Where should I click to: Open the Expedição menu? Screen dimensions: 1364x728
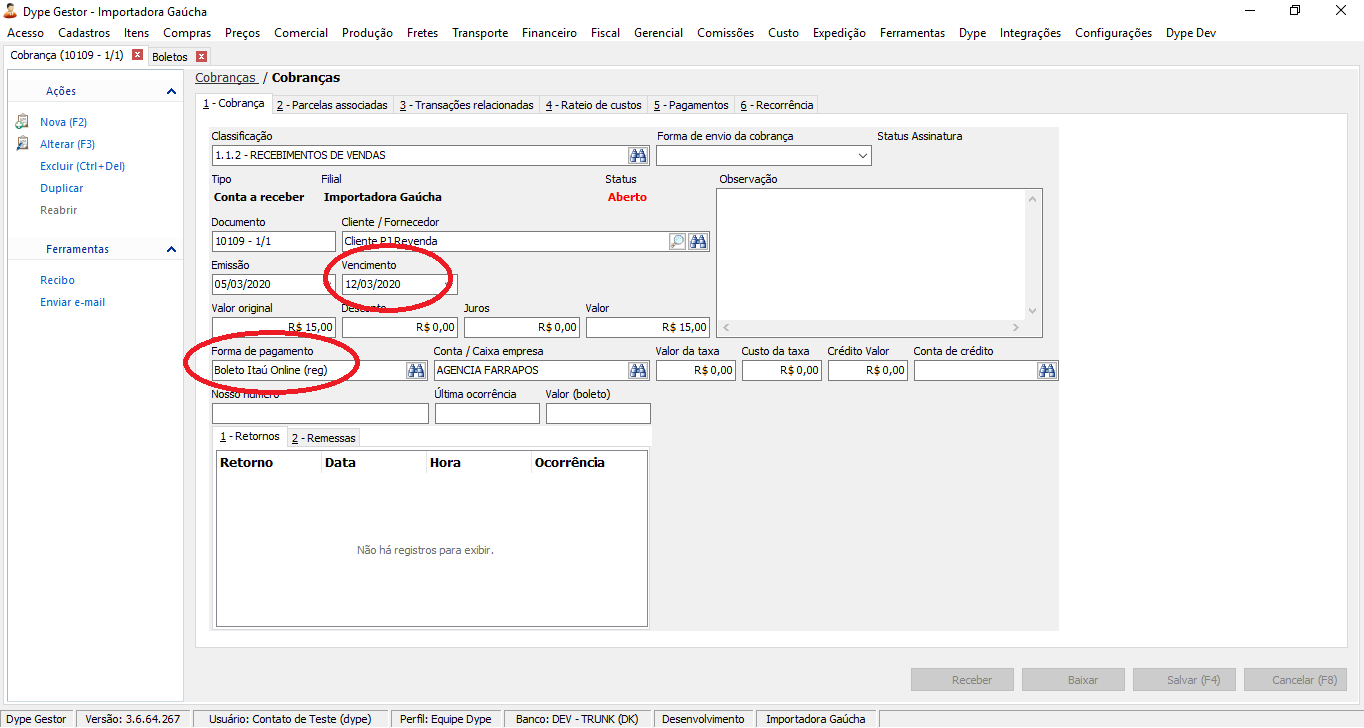coord(839,33)
